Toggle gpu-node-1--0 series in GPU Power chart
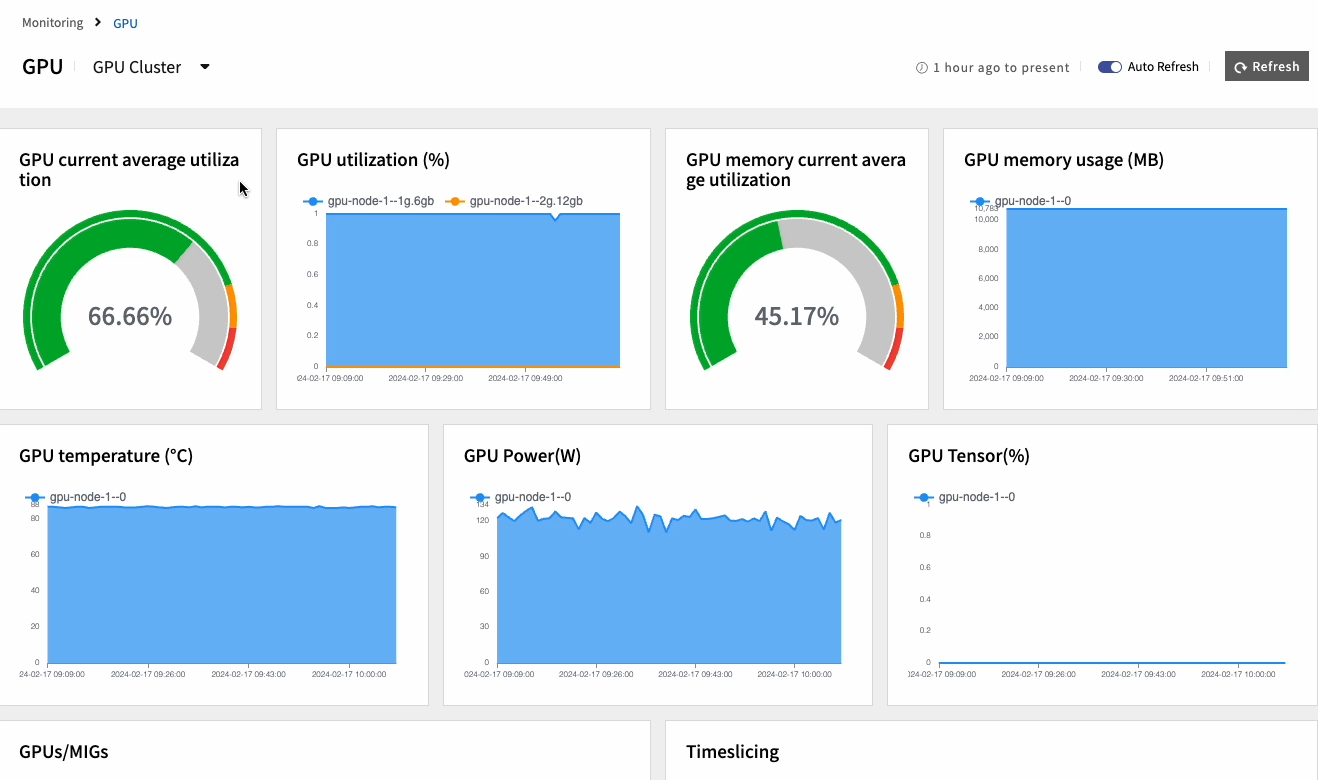The height and width of the screenshot is (780, 1318). pyautogui.click(x=532, y=497)
